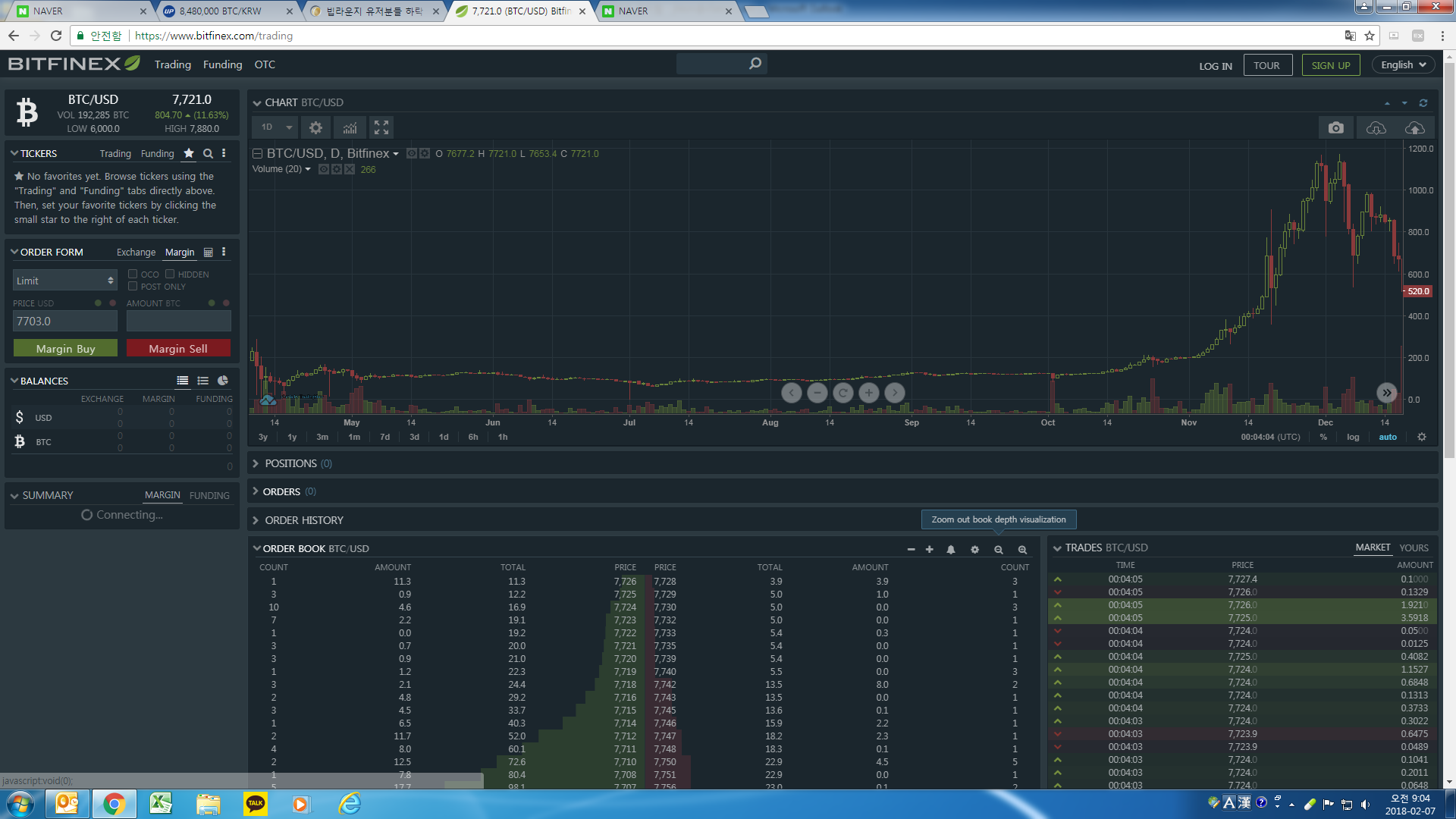Decrease order book precision with minus icon
Screen dimensions: 1456x819
pos(911,550)
